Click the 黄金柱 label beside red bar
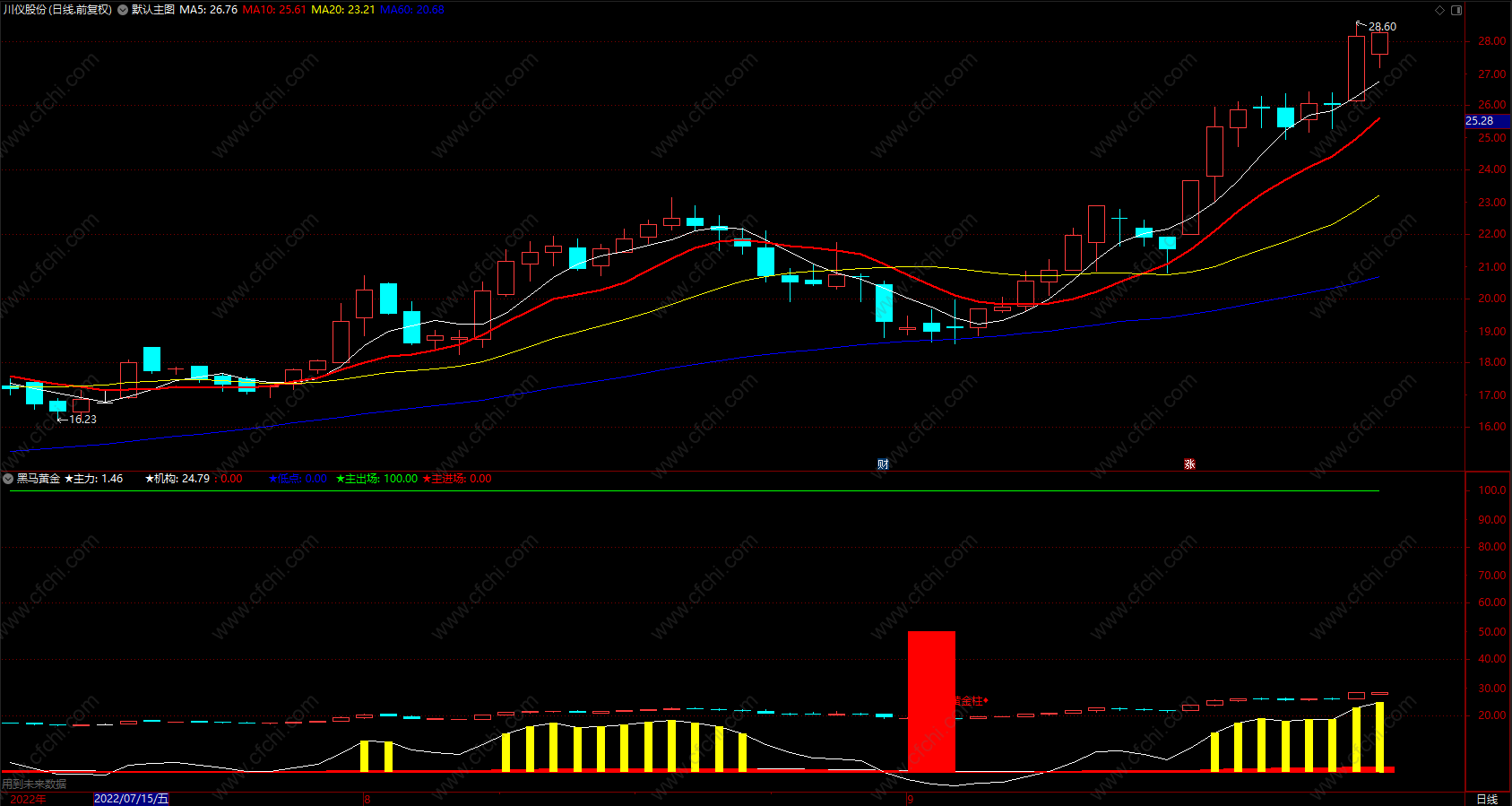 click(x=972, y=701)
